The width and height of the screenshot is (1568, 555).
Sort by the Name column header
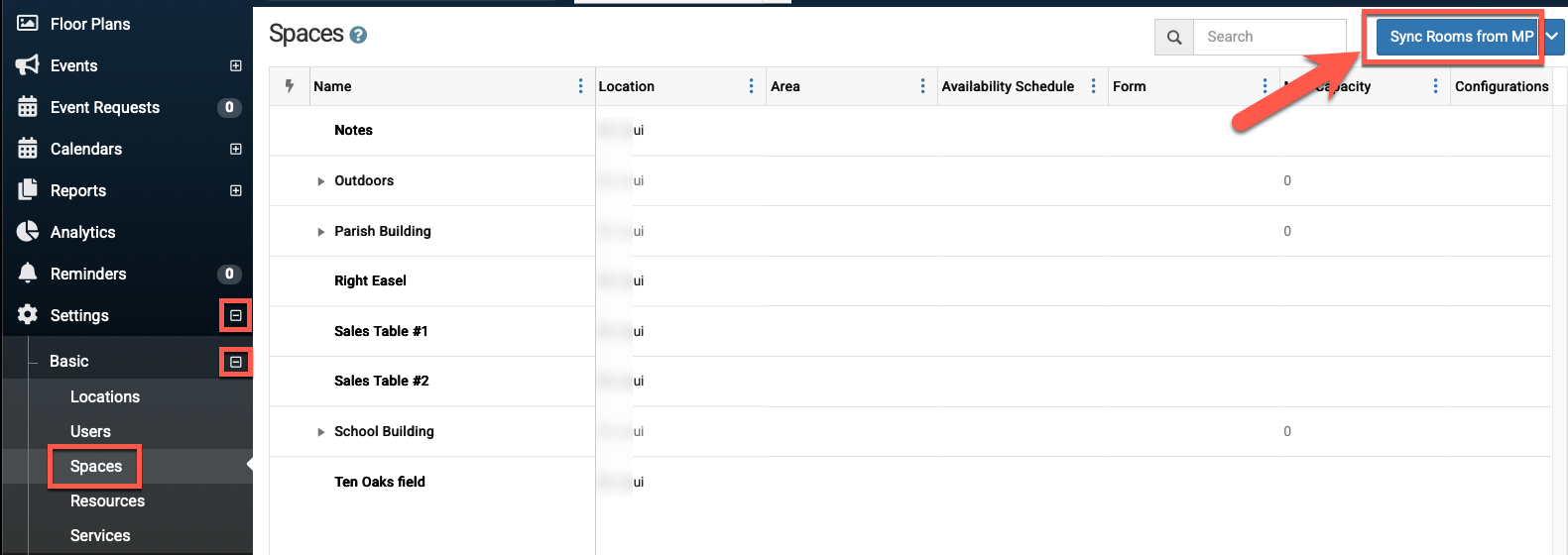332,86
